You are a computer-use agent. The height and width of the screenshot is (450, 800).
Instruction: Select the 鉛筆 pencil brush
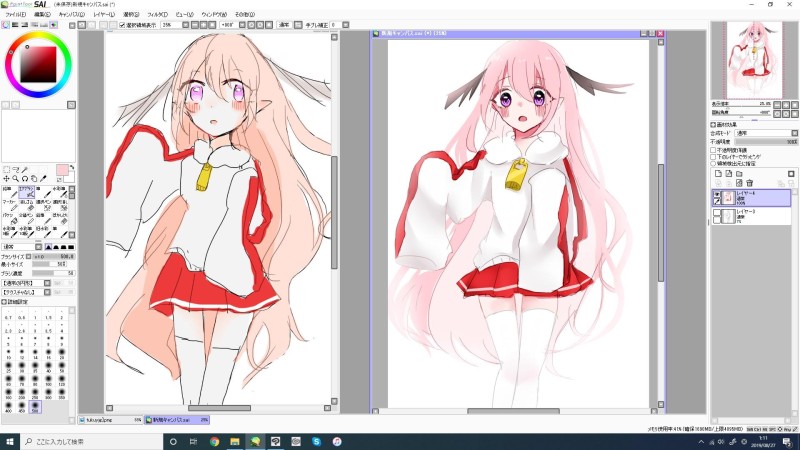point(10,192)
